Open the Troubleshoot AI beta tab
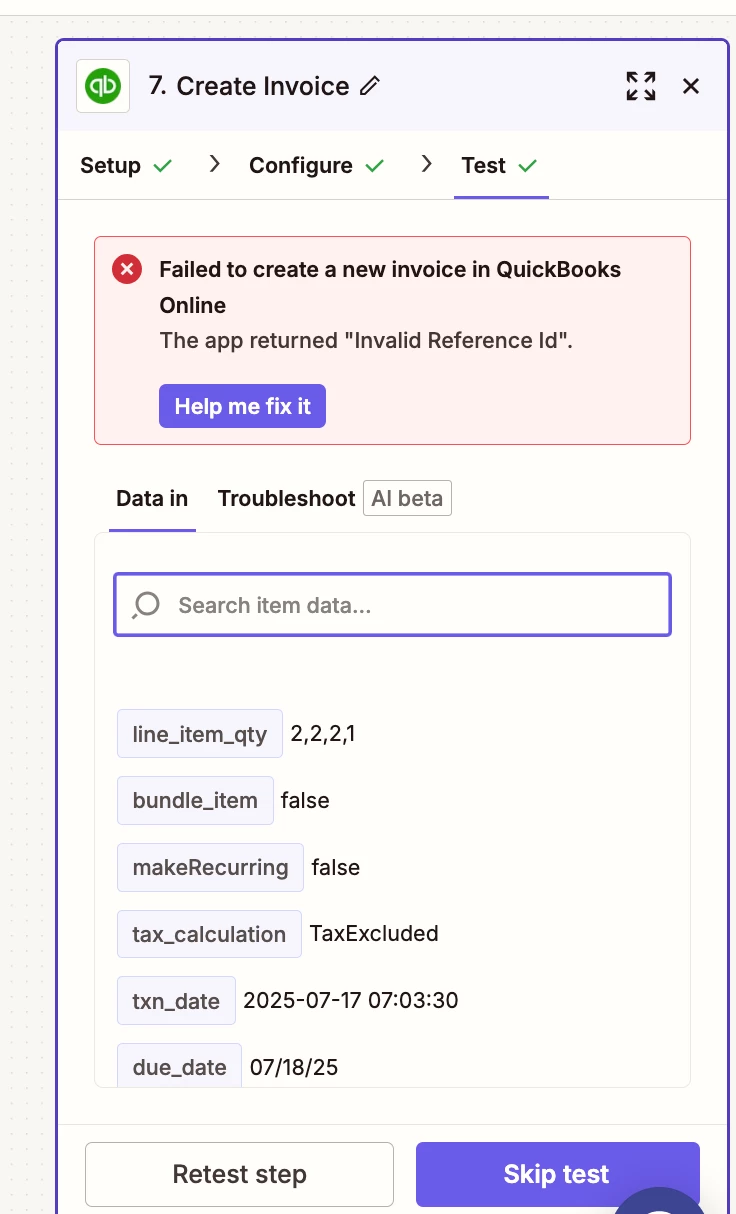 335,498
